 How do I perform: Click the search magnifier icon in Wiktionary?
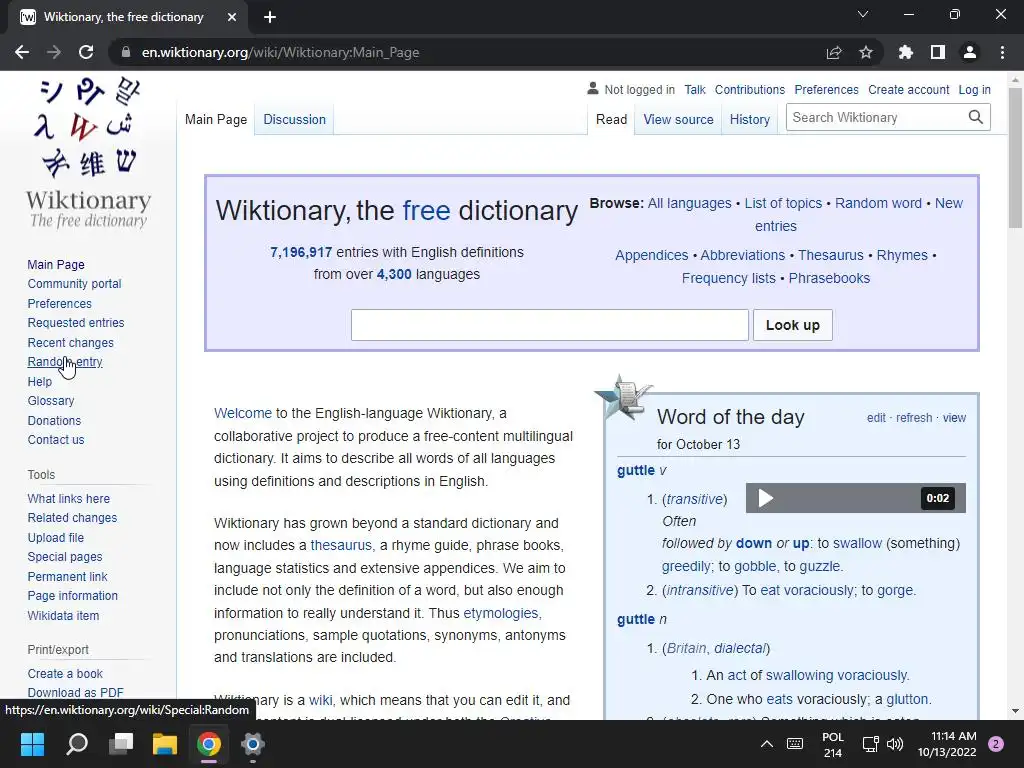[x=976, y=117]
